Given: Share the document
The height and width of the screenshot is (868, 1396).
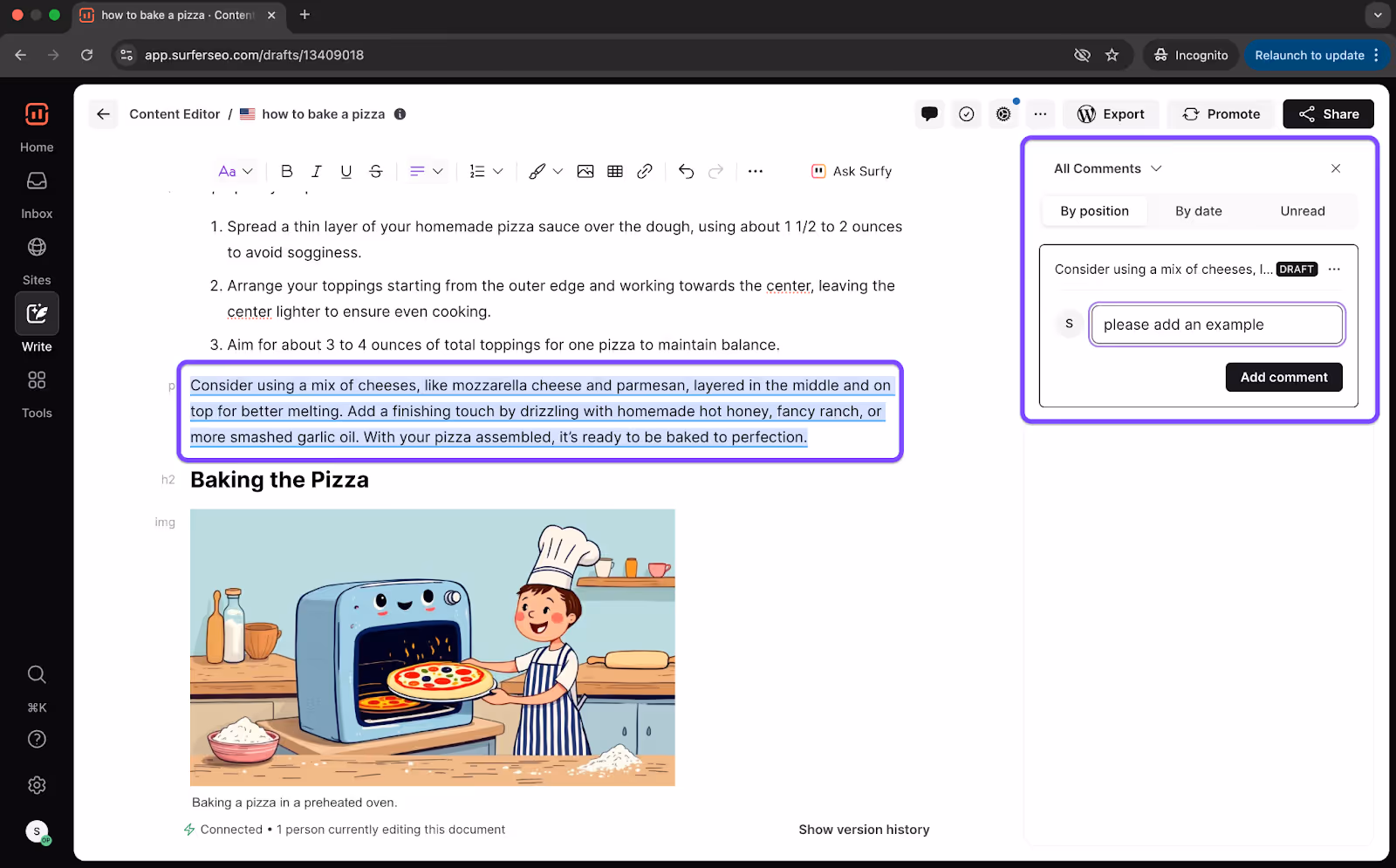Looking at the screenshot, I should click(x=1328, y=114).
